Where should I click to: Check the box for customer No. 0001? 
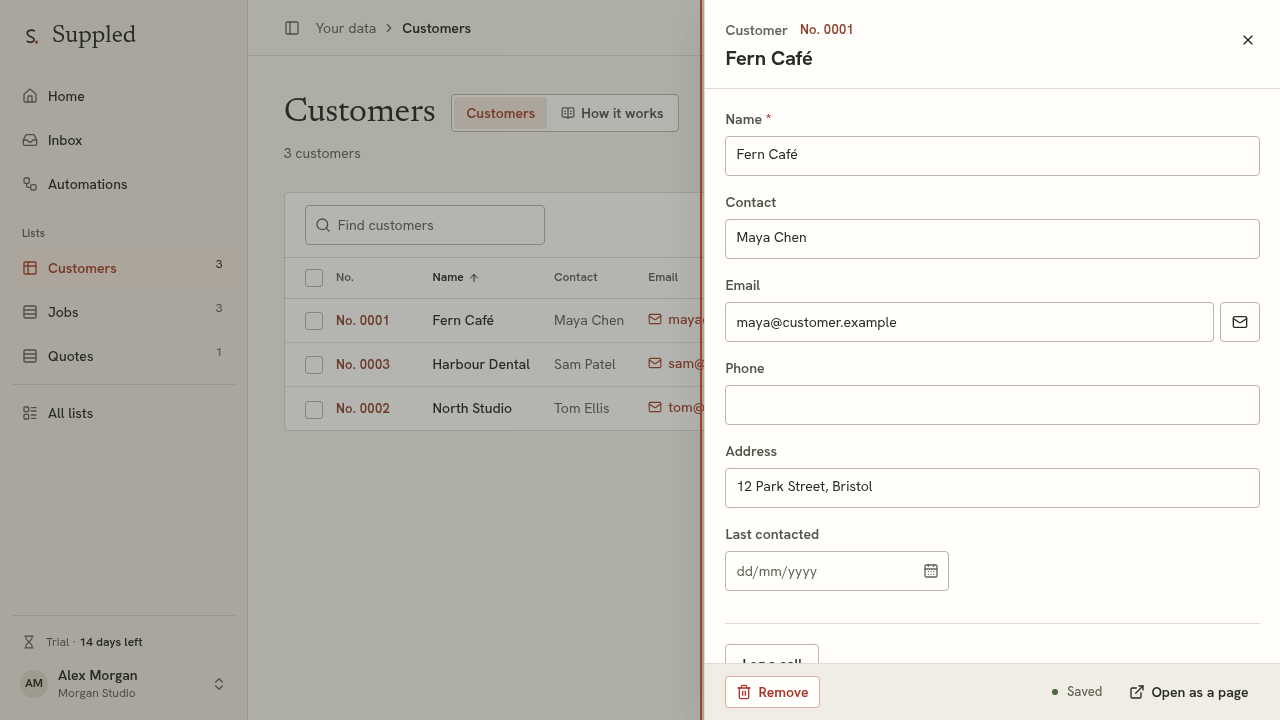(314, 321)
